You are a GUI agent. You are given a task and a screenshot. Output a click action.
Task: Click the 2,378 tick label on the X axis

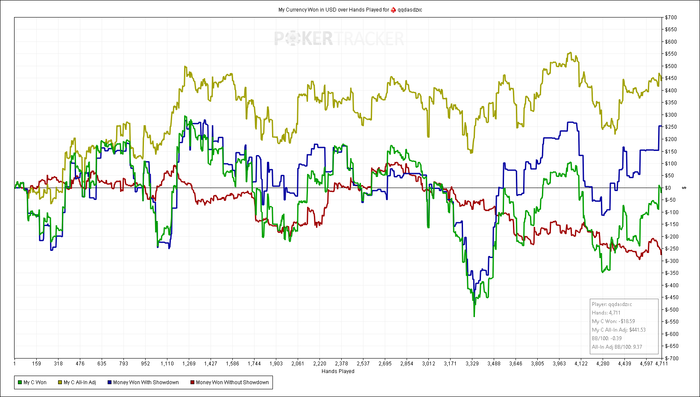point(342,364)
